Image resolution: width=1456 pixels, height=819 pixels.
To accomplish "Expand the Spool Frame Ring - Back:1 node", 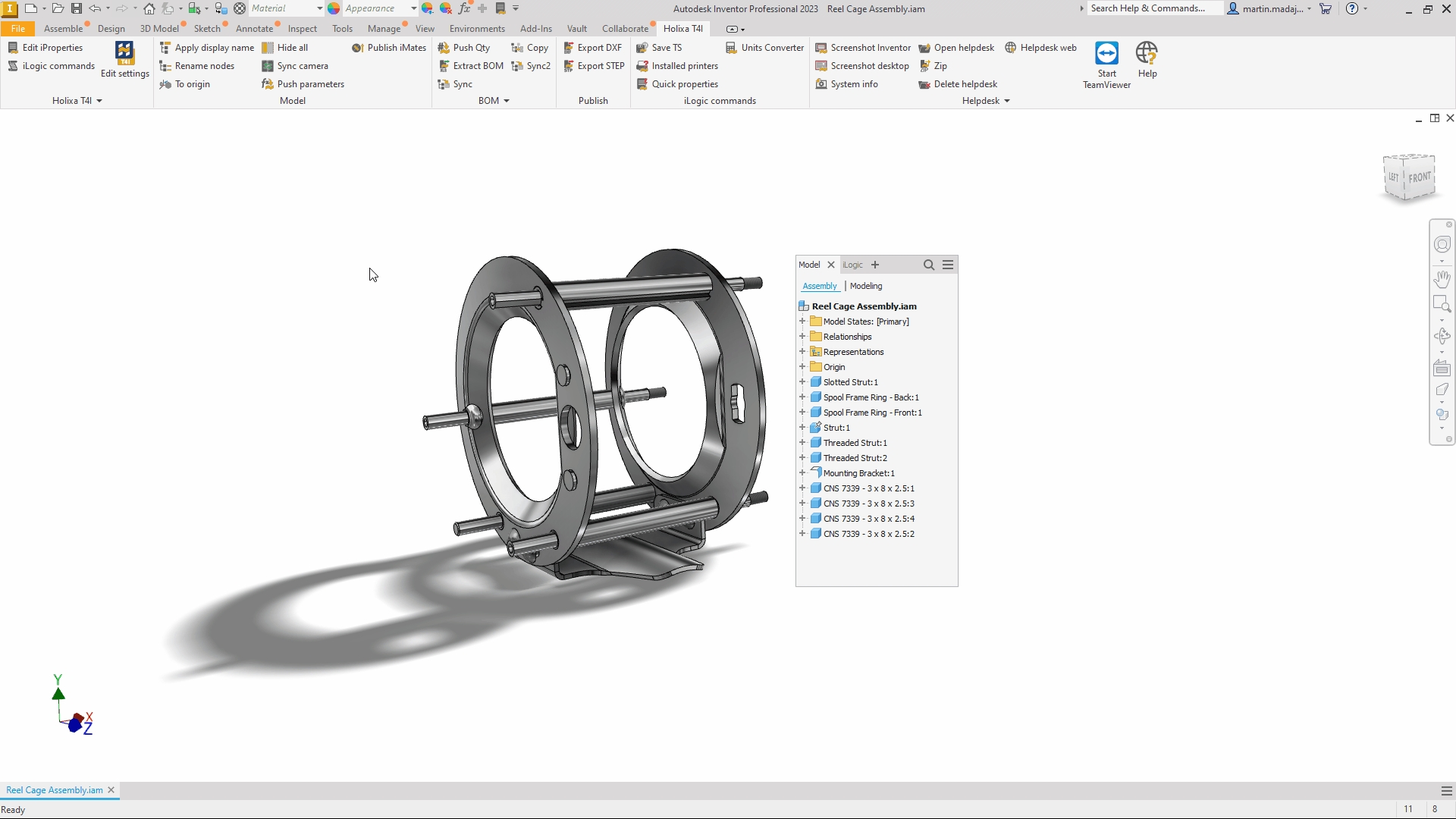I will click(x=802, y=397).
